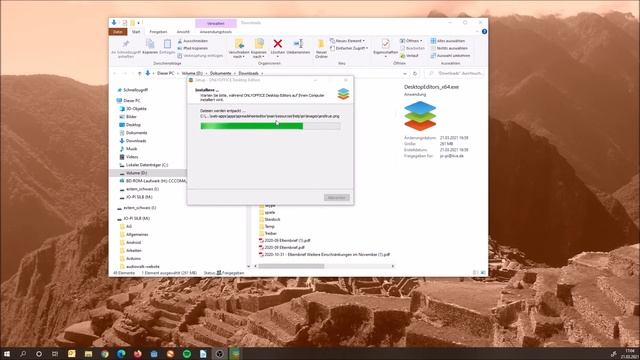The height and width of the screenshot is (360, 640).
Task: Click the taskbar search magnifier icon
Action: coord(23,353)
